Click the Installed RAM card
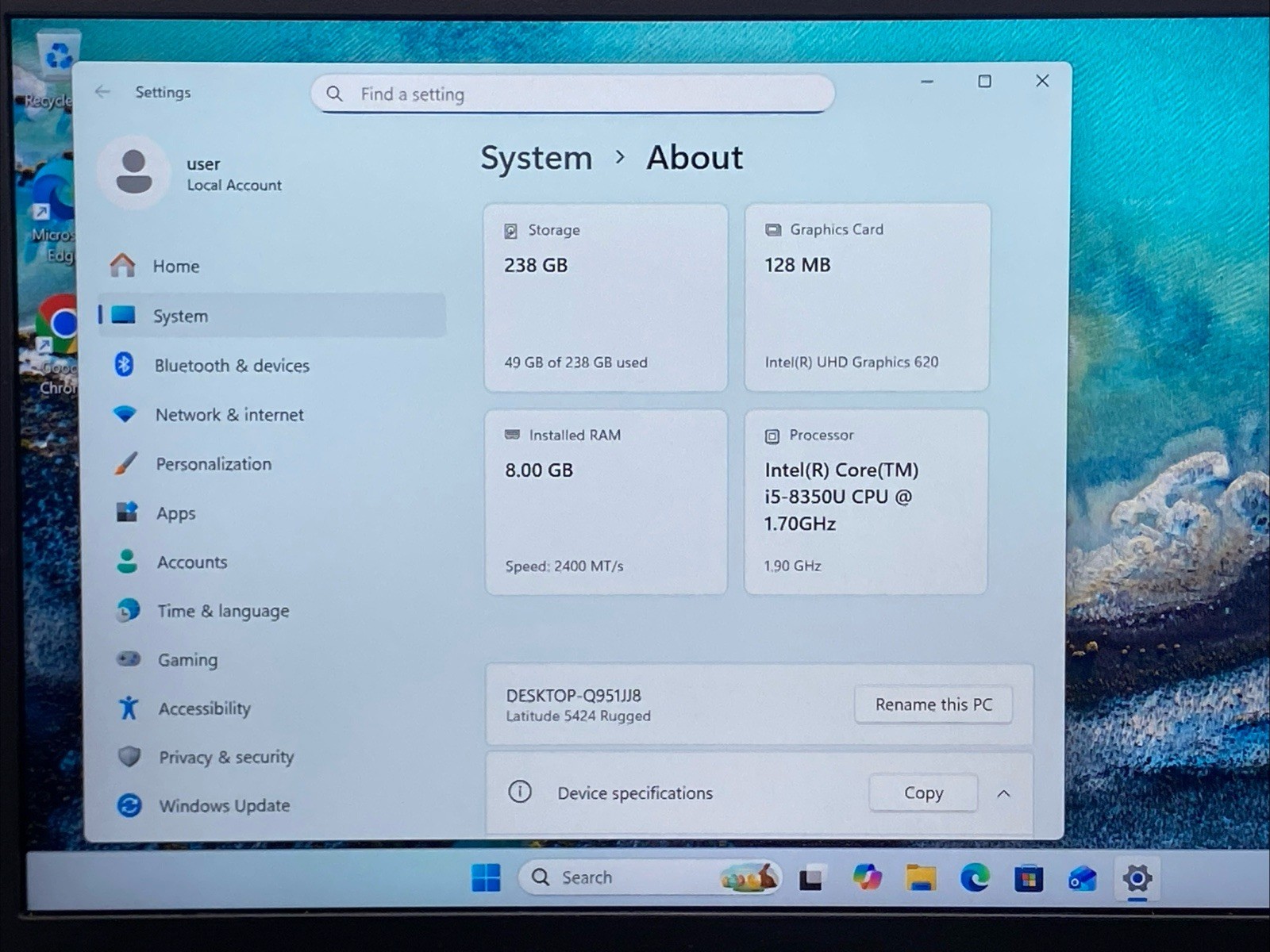The height and width of the screenshot is (952, 1270). (606, 501)
